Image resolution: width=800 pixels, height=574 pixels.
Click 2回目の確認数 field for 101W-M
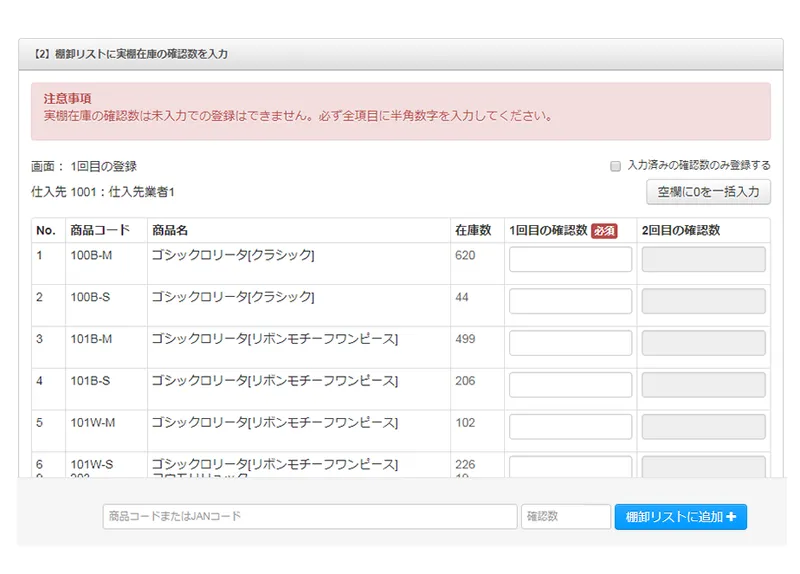pyautogui.click(x=704, y=427)
